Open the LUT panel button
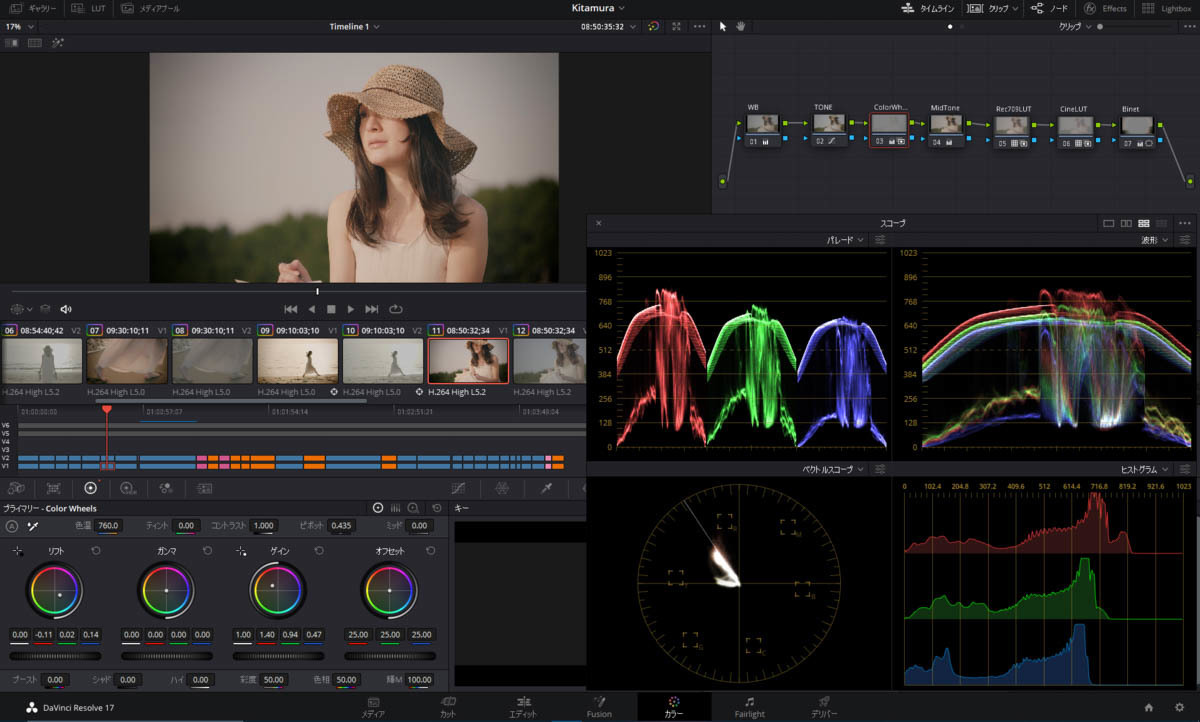Image resolution: width=1200 pixels, height=722 pixels. click(x=91, y=8)
